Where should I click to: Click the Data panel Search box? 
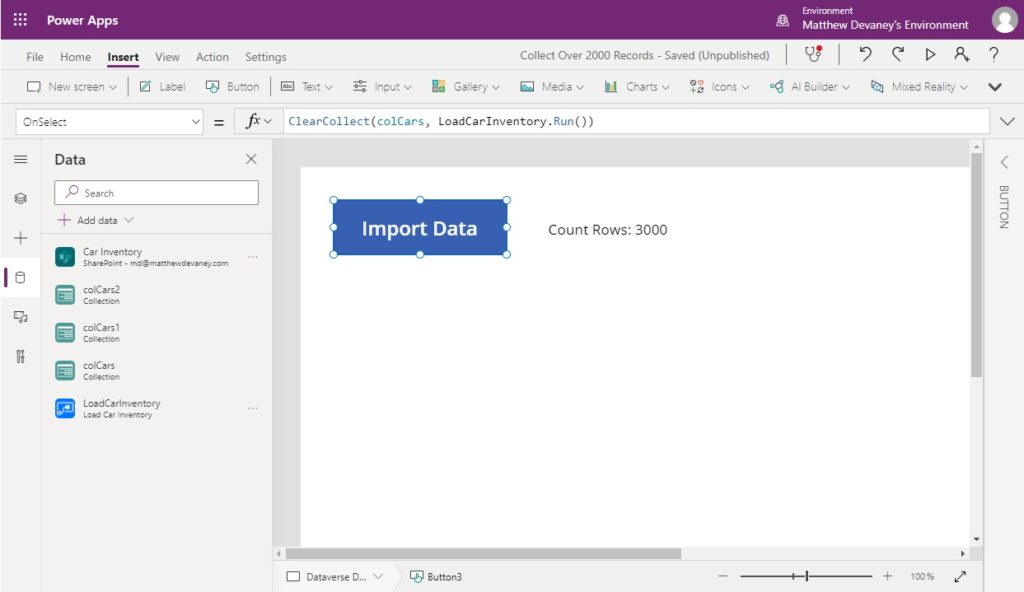pyautogui.click(x=156, y=193)
